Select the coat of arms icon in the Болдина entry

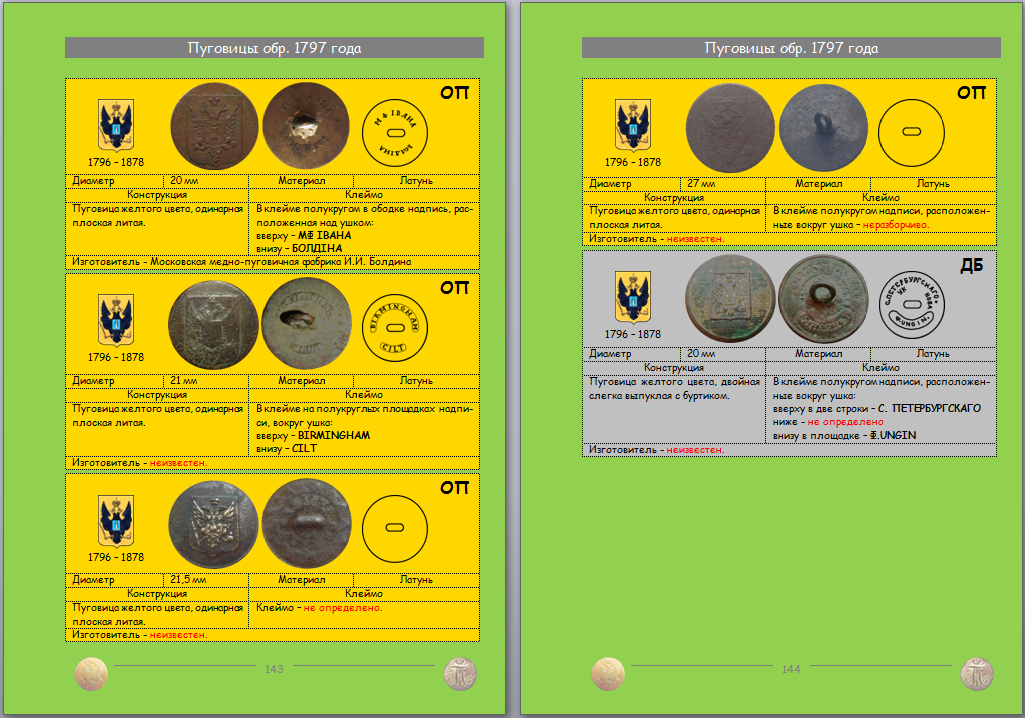coord(115,125)
